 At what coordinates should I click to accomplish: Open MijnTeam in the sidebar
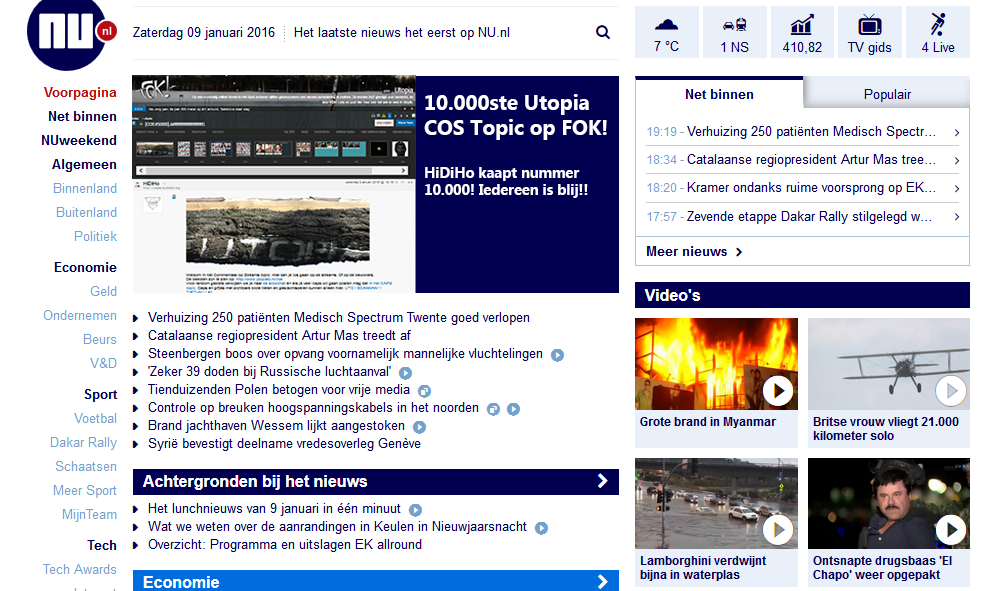89,514
